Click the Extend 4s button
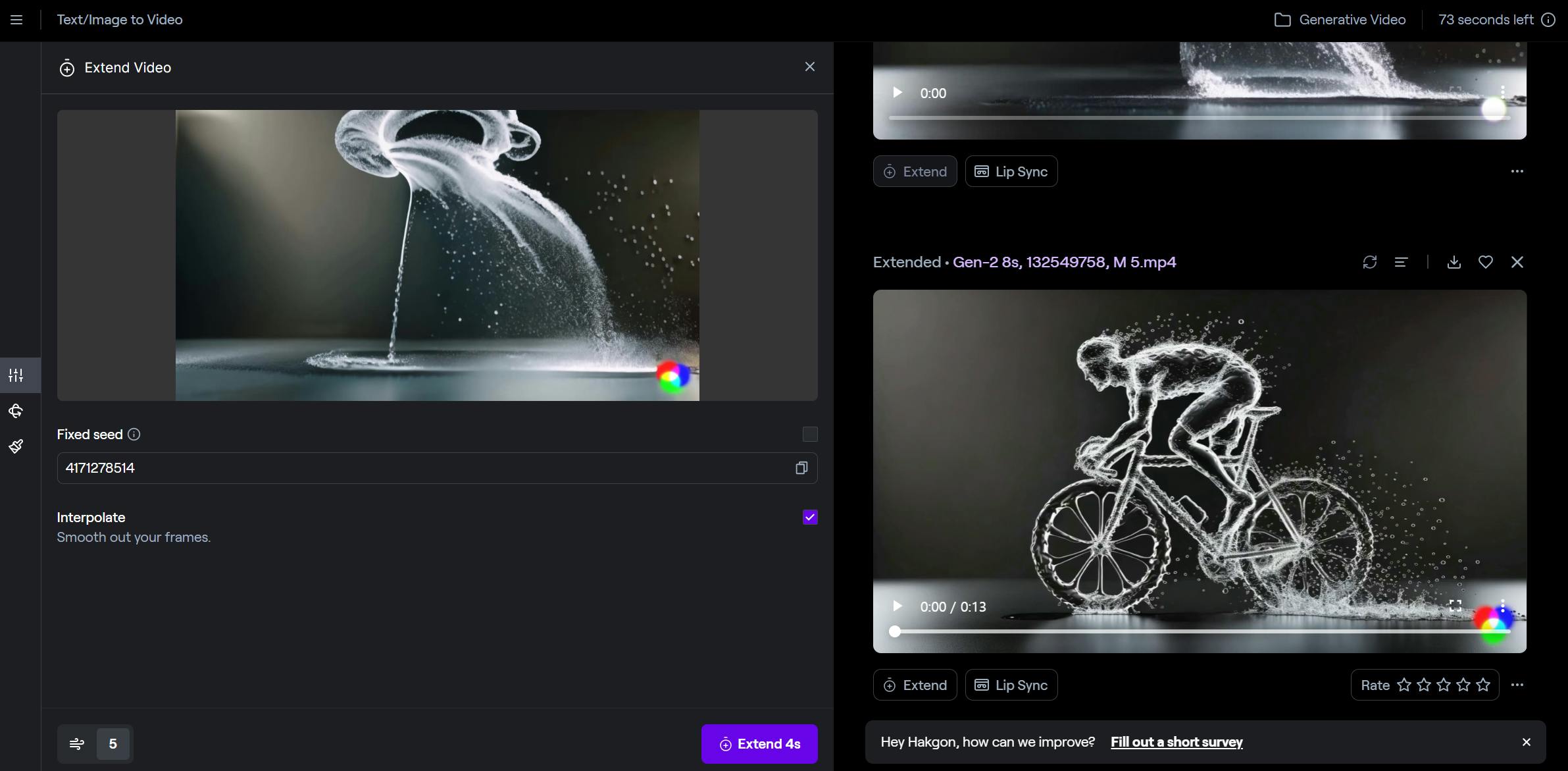 click(759, 744)
